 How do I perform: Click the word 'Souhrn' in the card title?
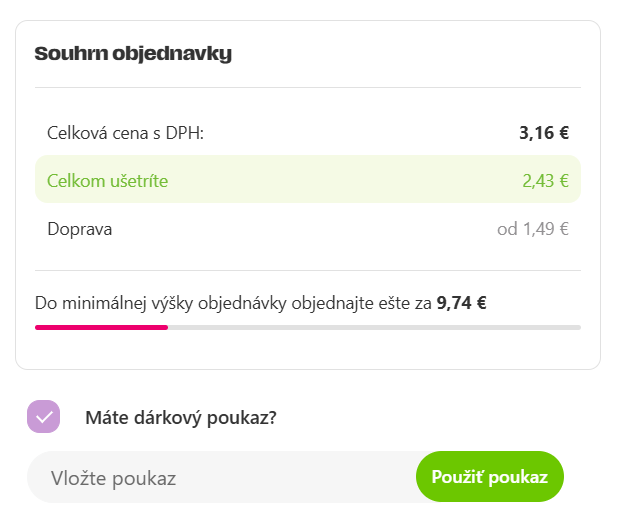[68, 53]
